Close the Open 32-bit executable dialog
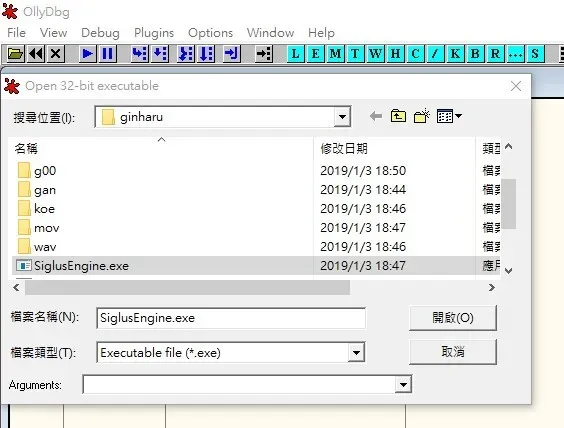The width and height of the screenshot is (564, 428). [x=516, y=86]
